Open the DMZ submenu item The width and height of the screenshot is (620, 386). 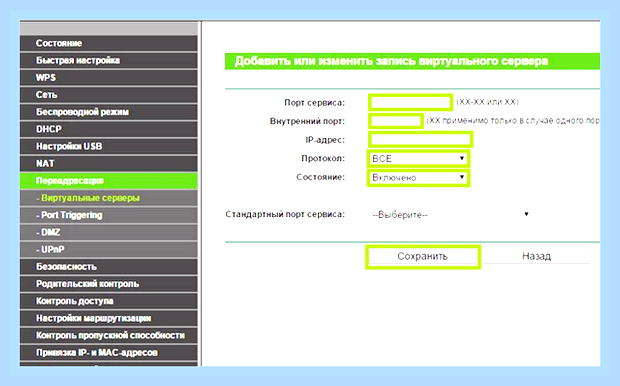pyautogui.click(x=109, y=232)
